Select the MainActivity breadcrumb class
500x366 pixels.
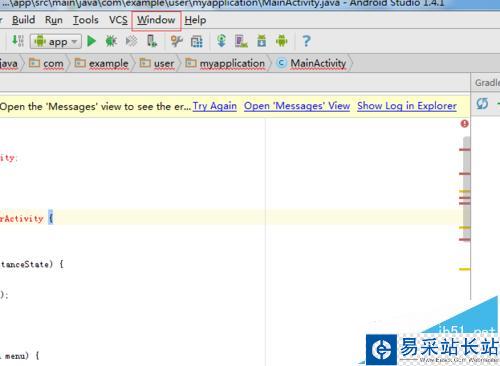click(311, 63)
